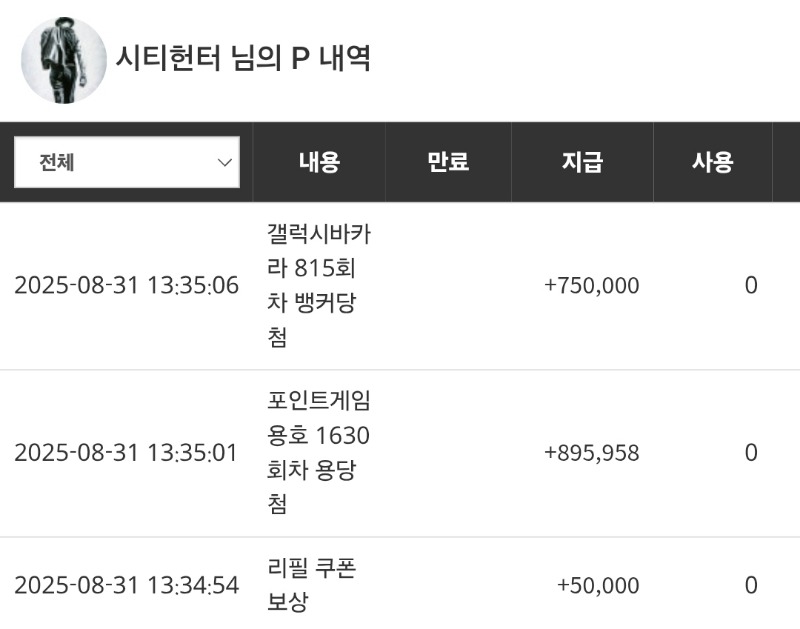
Task: Click the +750,000 payout amount
Action: click(592, 286)
